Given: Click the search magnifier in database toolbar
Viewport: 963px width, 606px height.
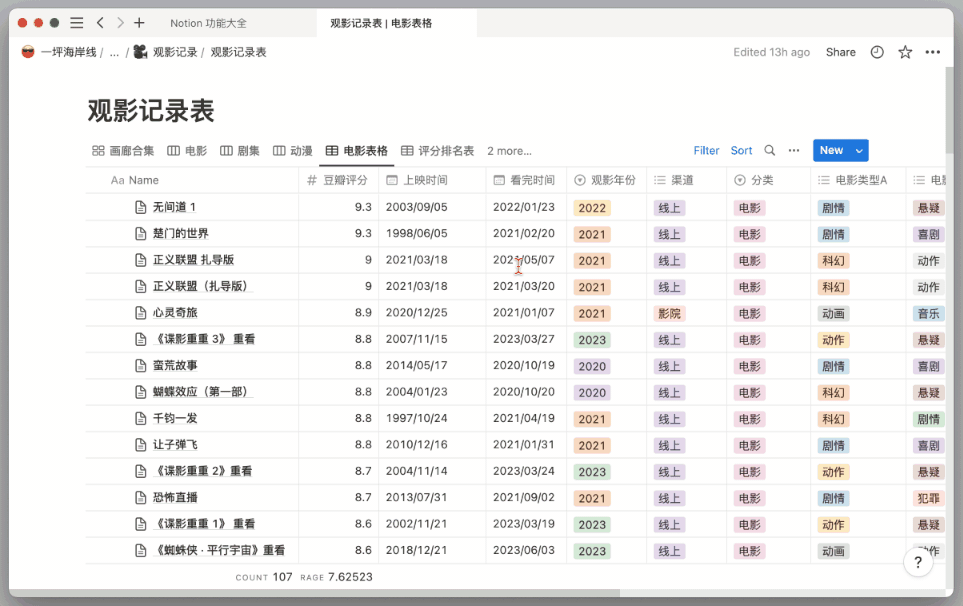Looking at the screenshot, I should pos(770,150).
